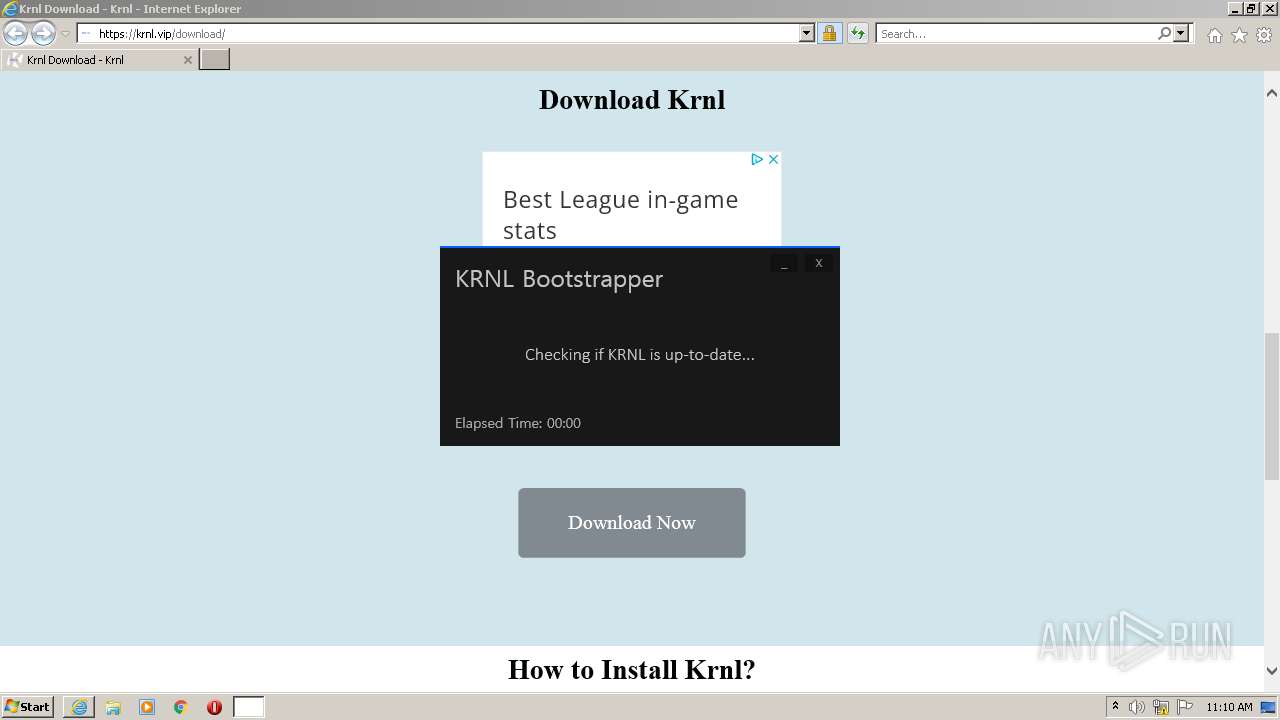The height and width of the screenshot is (720, 1280).
Task: Click Checking if KRNL is up-to-date text
Action: point(640,354)
